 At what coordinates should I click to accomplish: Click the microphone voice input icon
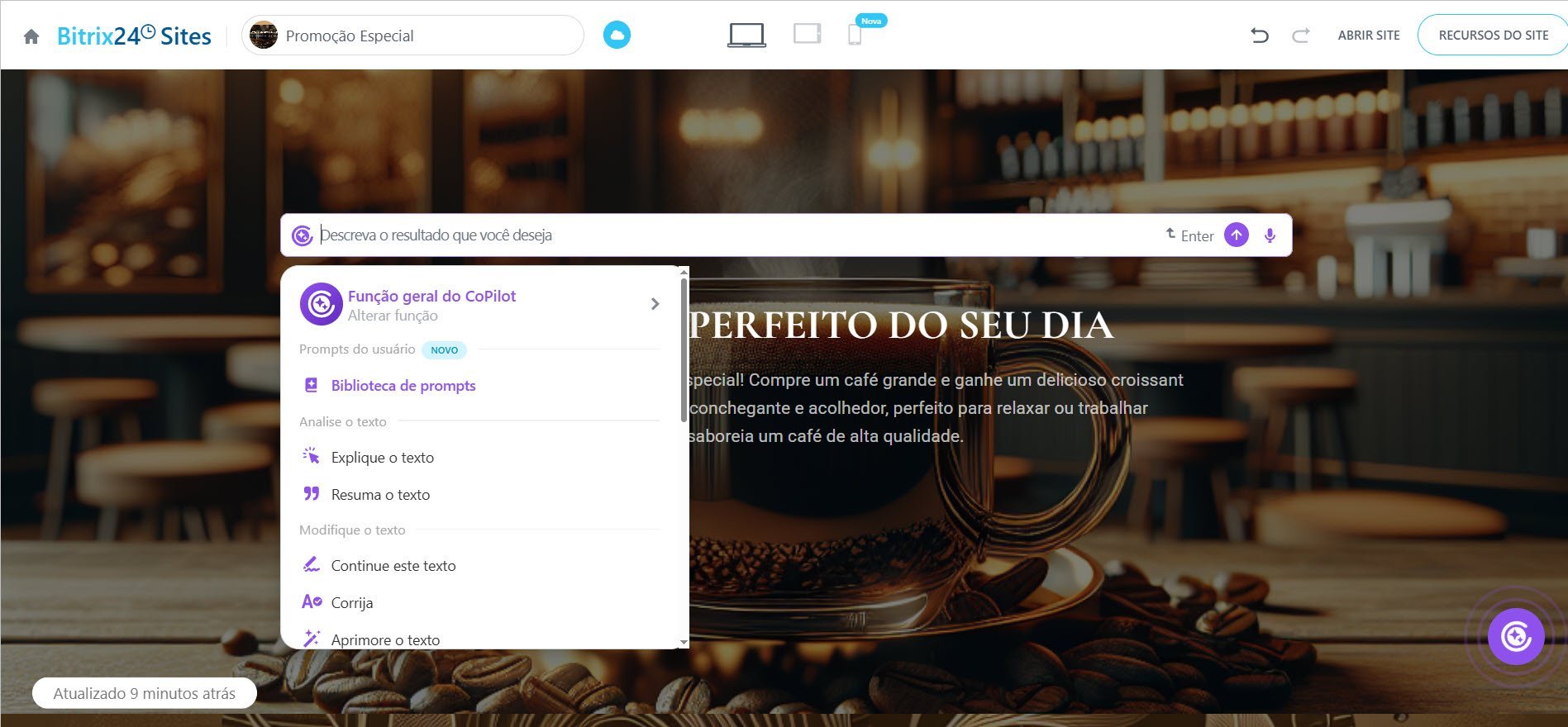(x=1270, y=235)
